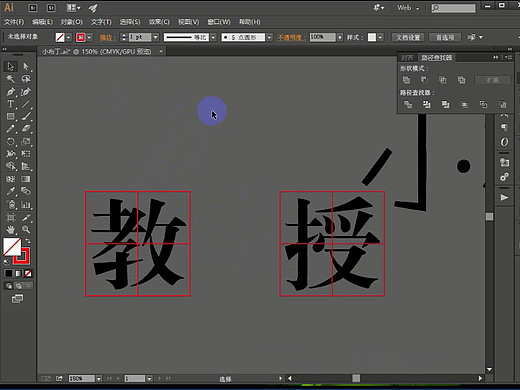This screenshot has height=390, width=520.
Task: Click the Merge pathfinder icon
Action: [445, 105]
